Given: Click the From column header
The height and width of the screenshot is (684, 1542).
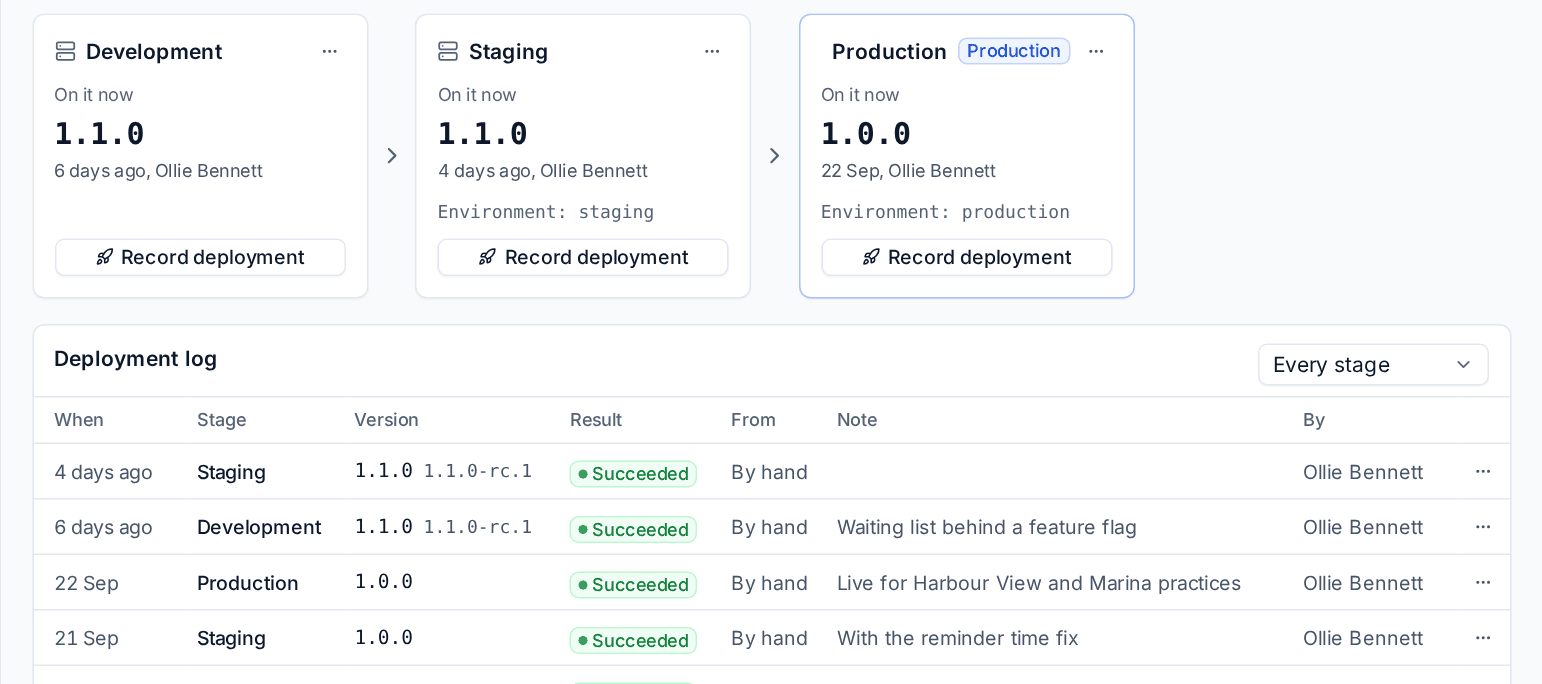Looking at the screenshot, I should [753, 420].
